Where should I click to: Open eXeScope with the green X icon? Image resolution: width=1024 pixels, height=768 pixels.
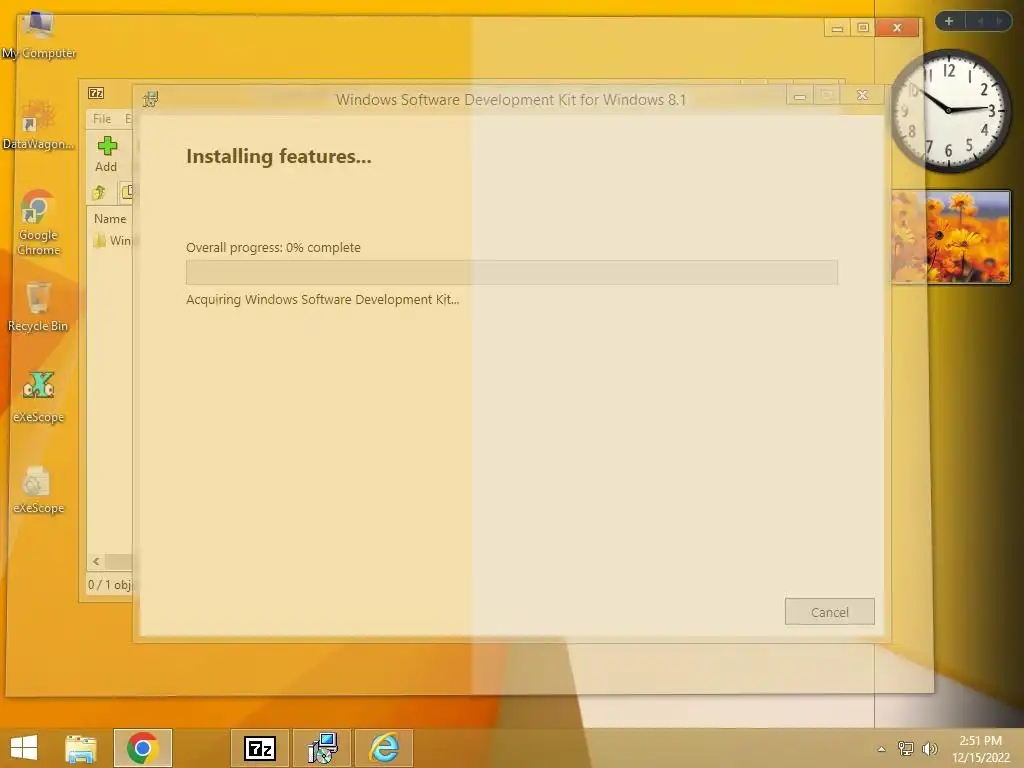pyautogui.click(x=39, y=397)
